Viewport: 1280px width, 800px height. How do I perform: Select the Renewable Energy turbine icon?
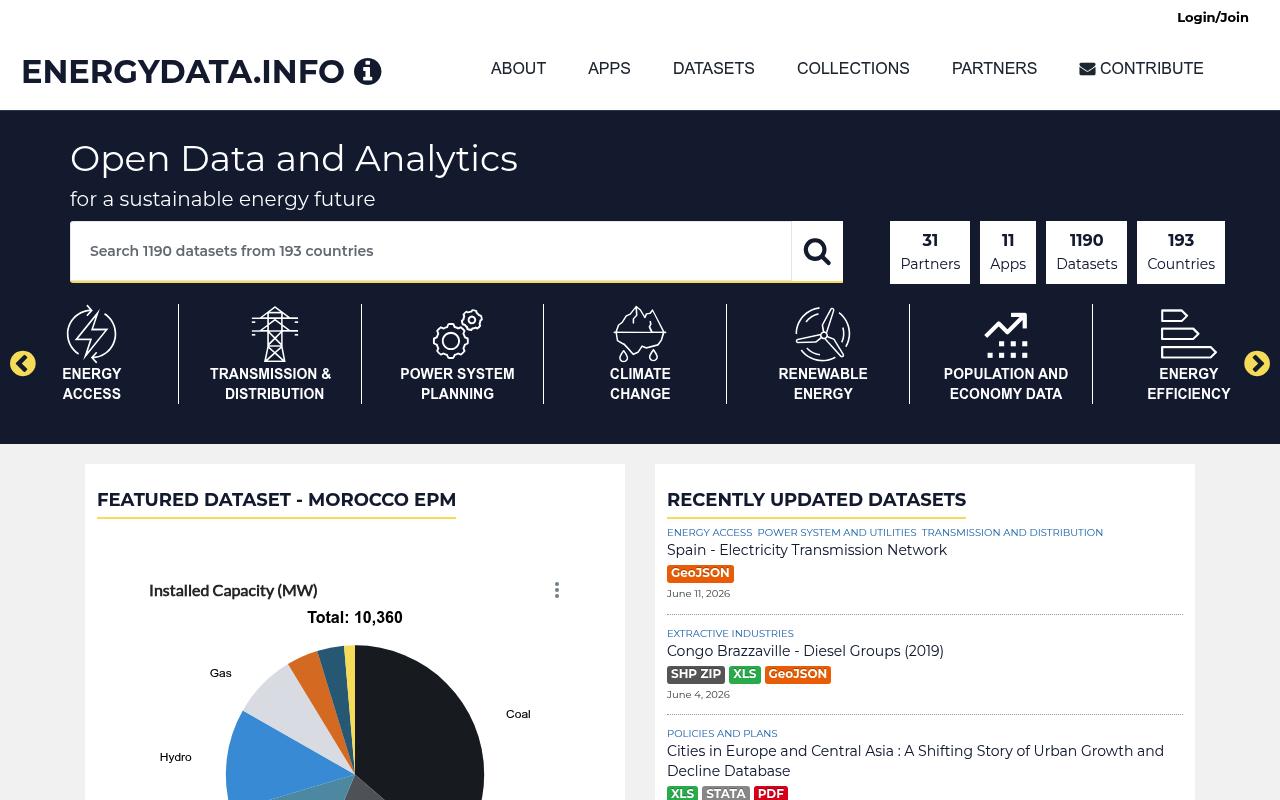(x=823, y=334)
